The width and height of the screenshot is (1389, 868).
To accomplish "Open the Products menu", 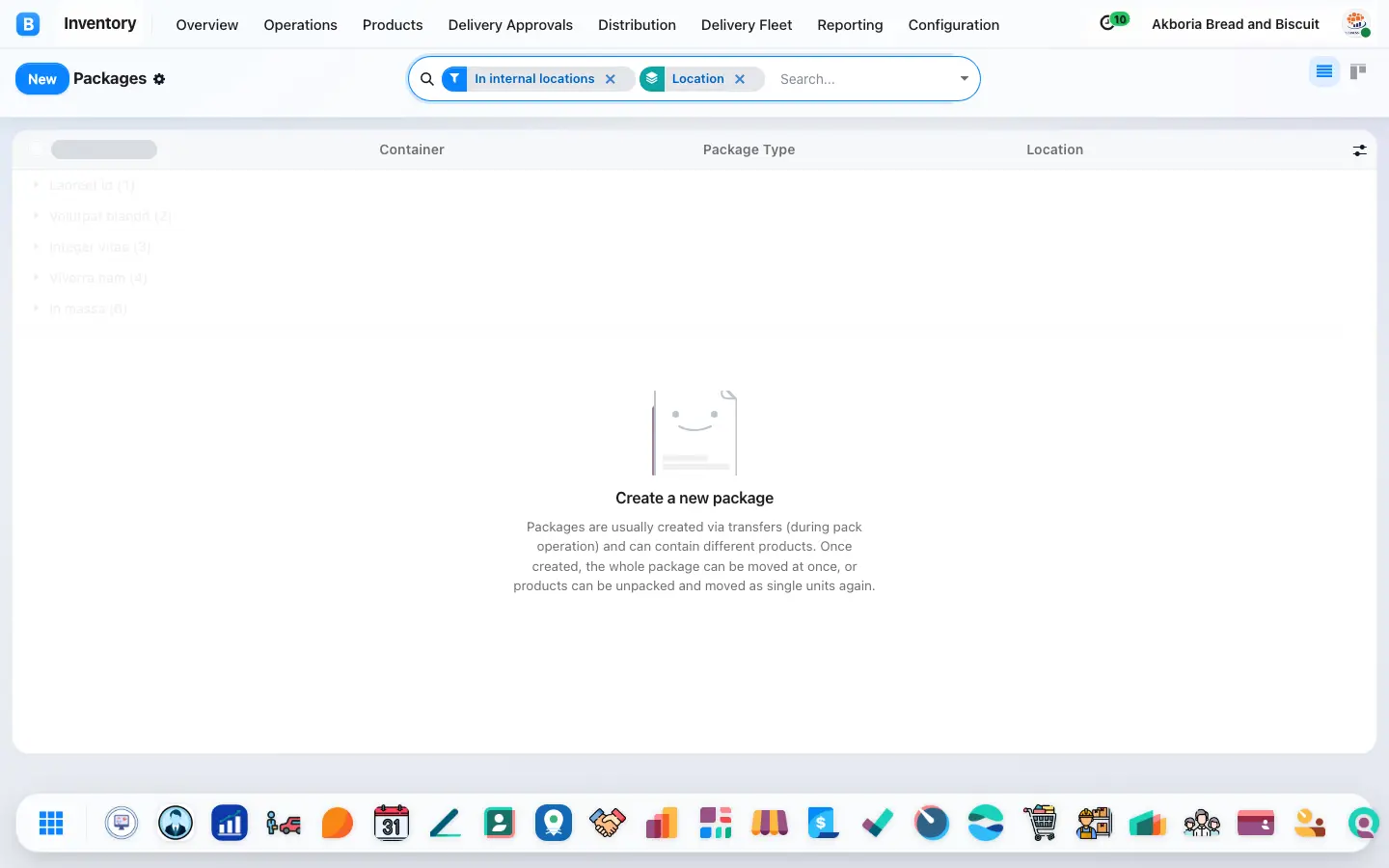I will (393, 25).
